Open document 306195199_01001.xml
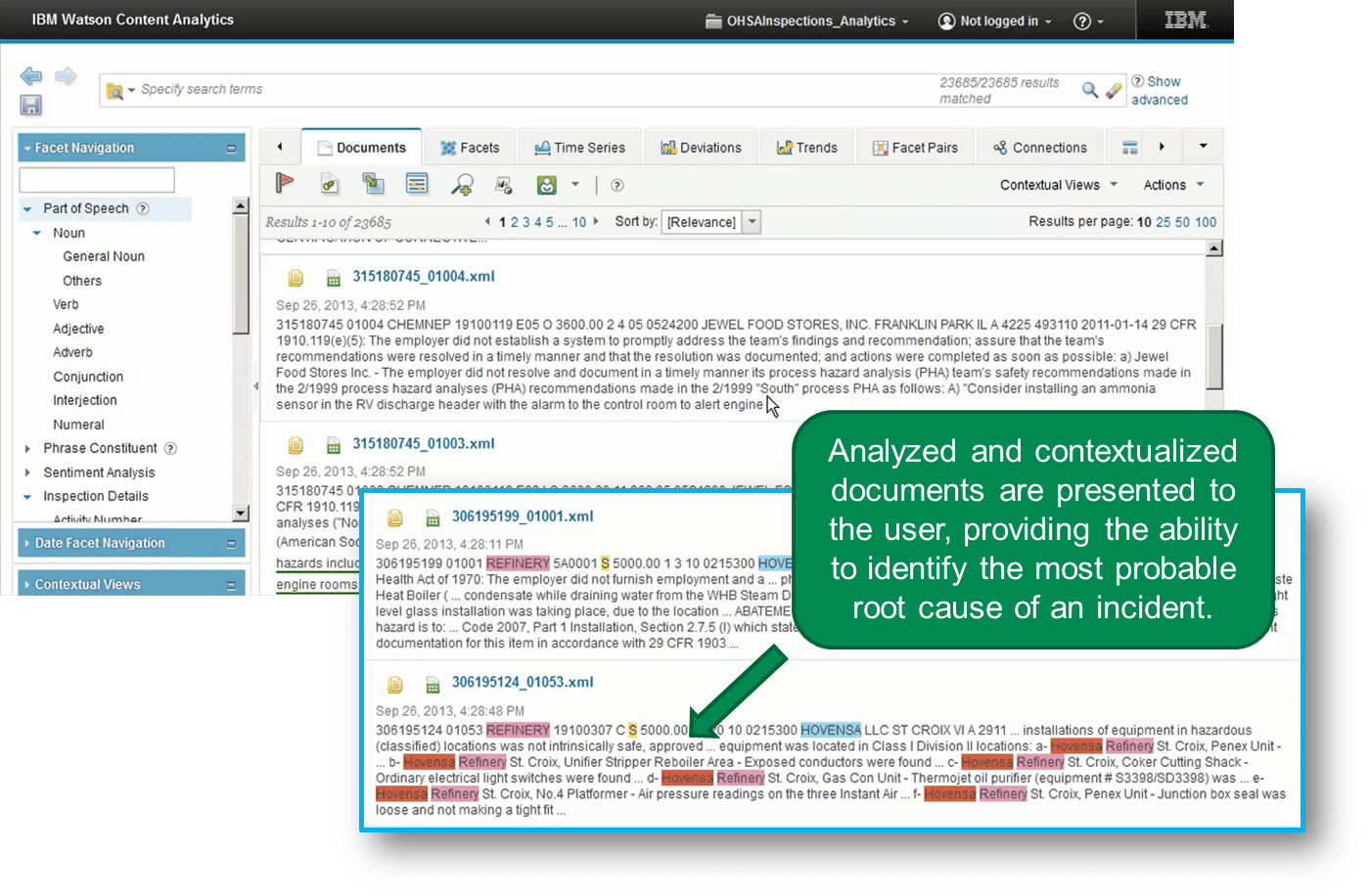Image resolution: width=1369 pixels, height=896 pixels. pos(523,516)
